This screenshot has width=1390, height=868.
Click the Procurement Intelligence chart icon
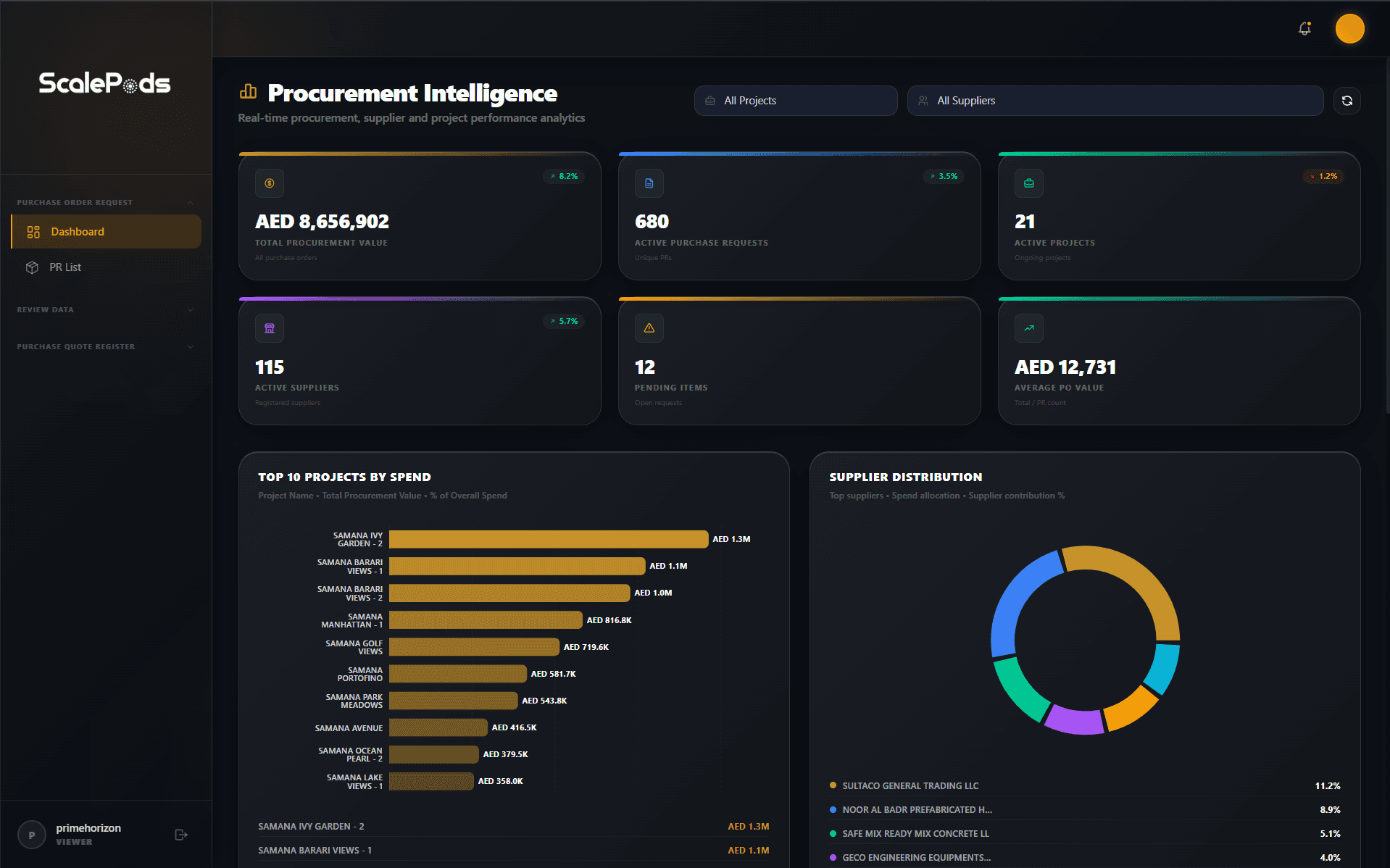(x=248, y=91)
